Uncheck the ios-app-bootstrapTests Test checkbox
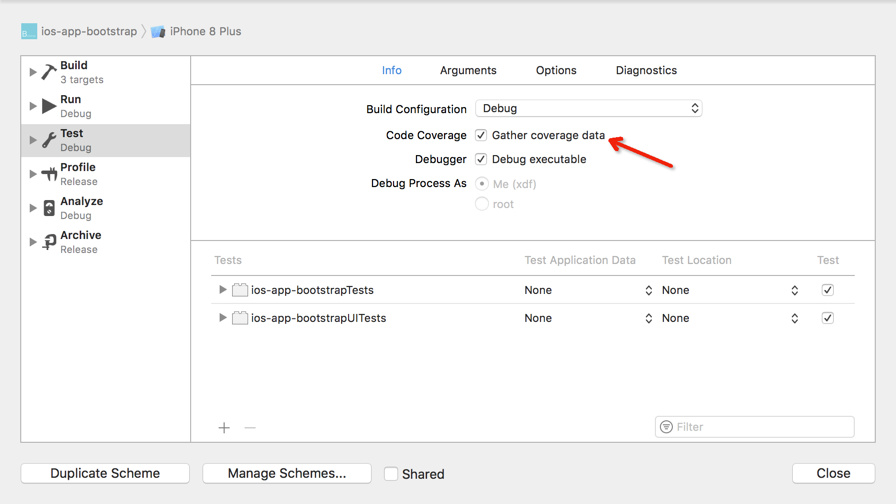The image size is (896, 504). tap(827, 290)
